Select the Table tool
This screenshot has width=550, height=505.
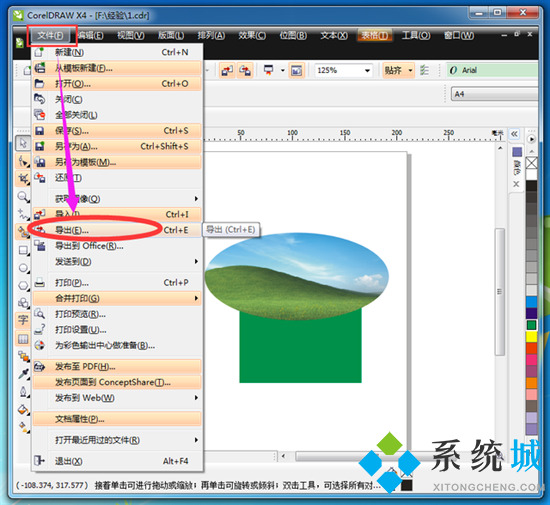(23, 339)
